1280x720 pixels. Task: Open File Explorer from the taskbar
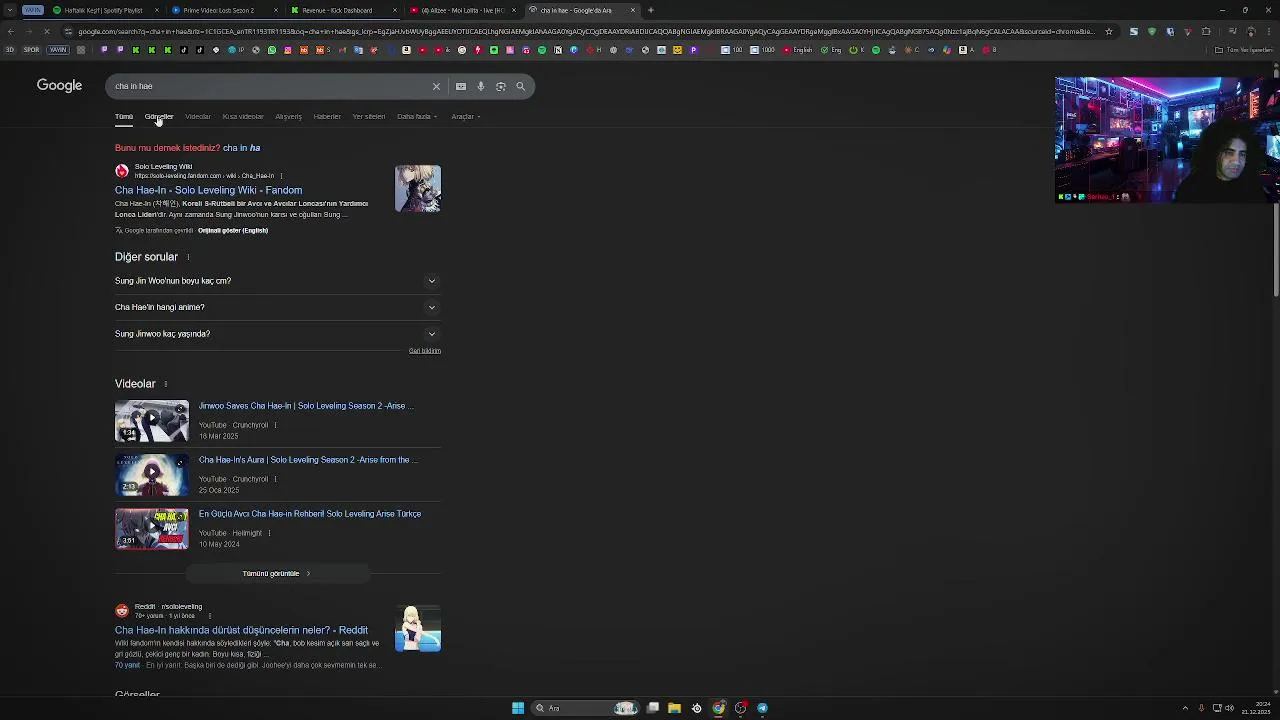(x=674, y=708)
